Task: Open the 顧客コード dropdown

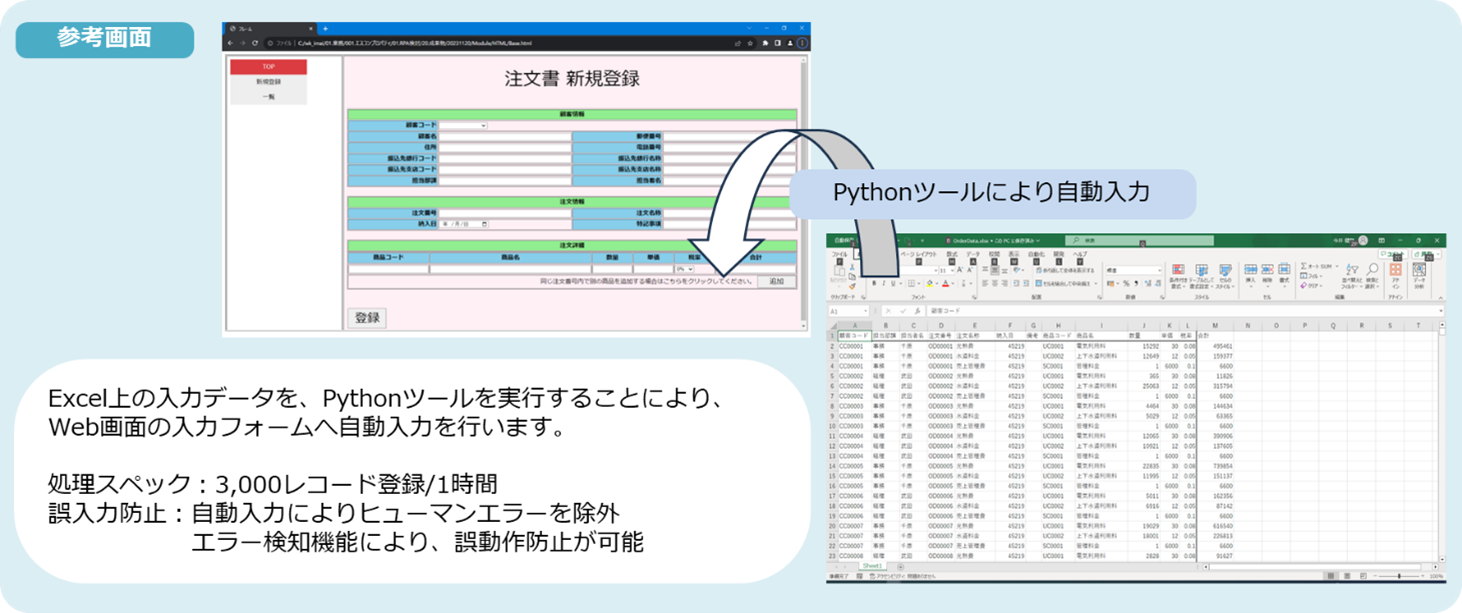Action: [463, 126]
